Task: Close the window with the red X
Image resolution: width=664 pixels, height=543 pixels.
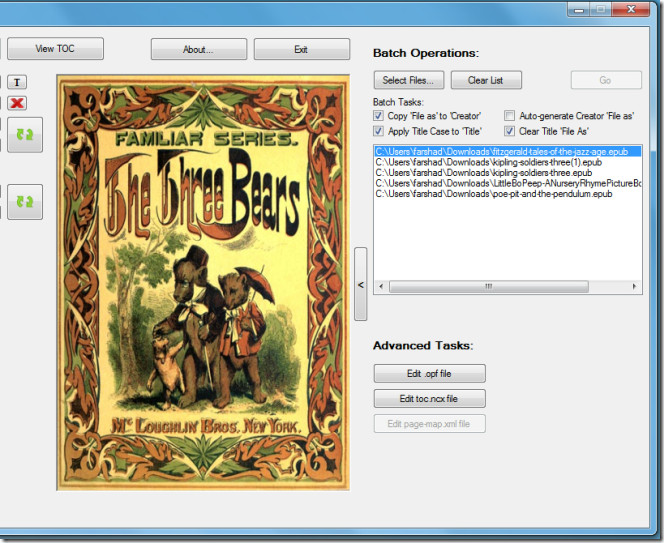Action: (636, 8)
